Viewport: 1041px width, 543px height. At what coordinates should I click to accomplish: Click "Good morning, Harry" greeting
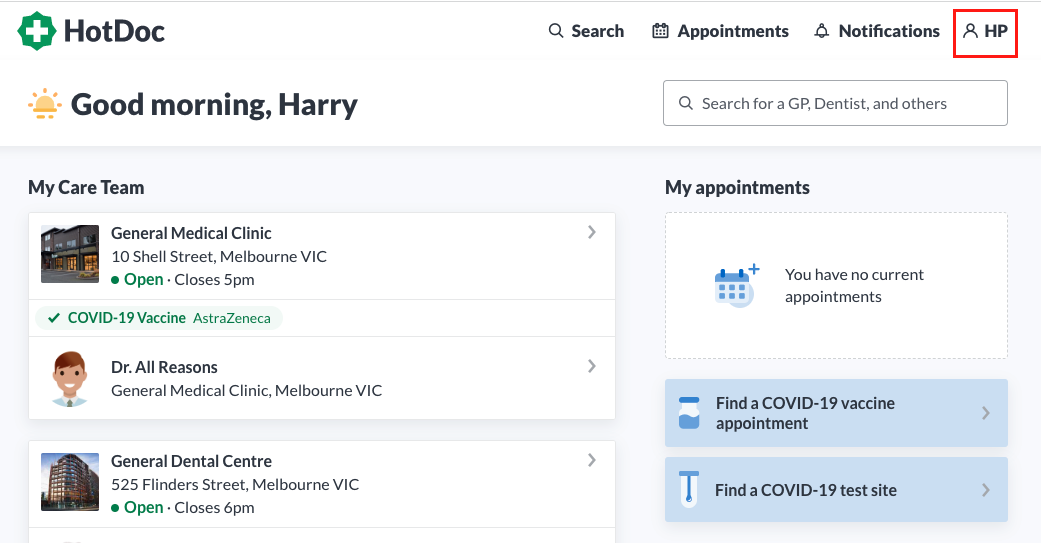[x=214, y=104]
